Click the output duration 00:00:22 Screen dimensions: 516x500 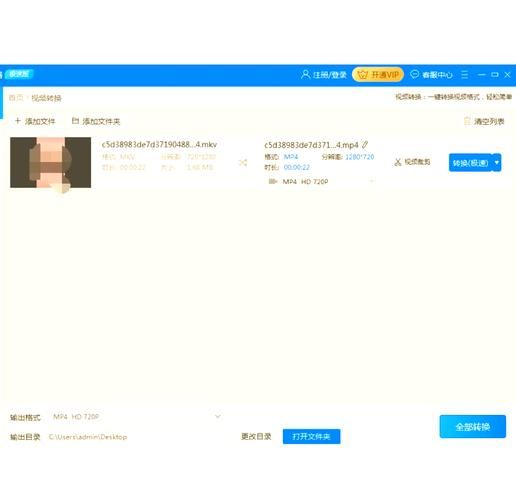click(x=297, y=167)
